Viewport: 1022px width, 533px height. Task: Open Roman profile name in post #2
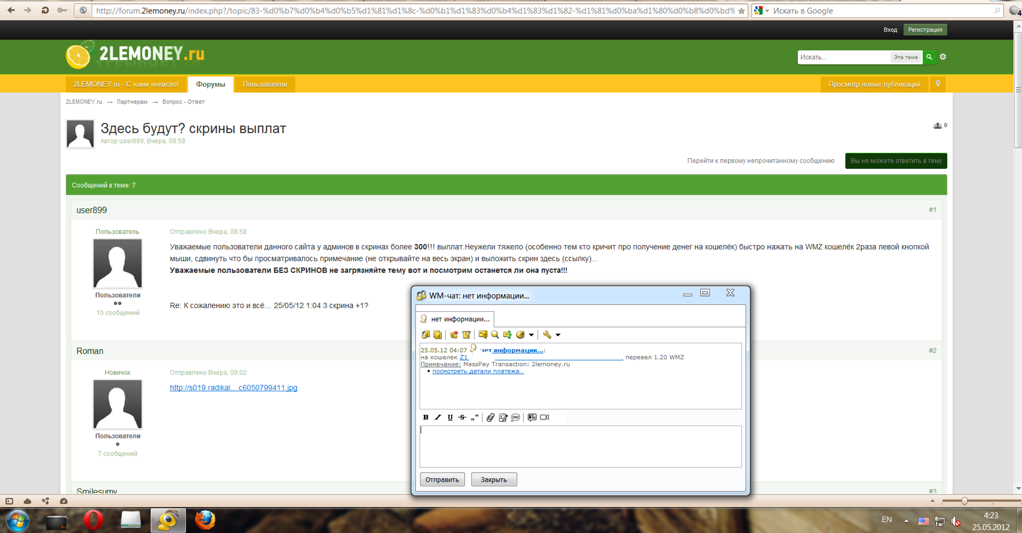click(90, 351)
